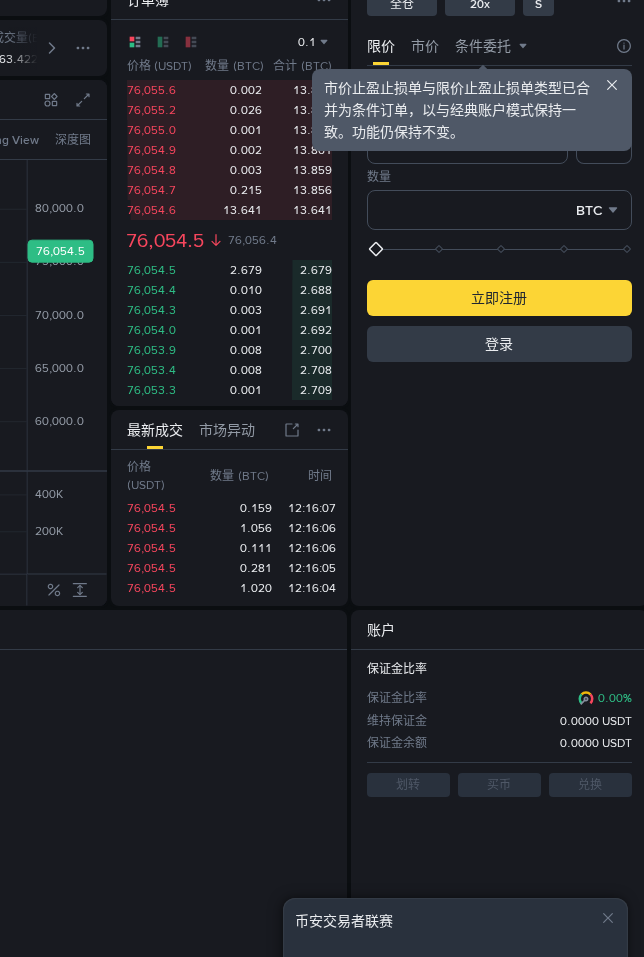
Task: Show only sell orders in order book
Action: click(191, 42)
